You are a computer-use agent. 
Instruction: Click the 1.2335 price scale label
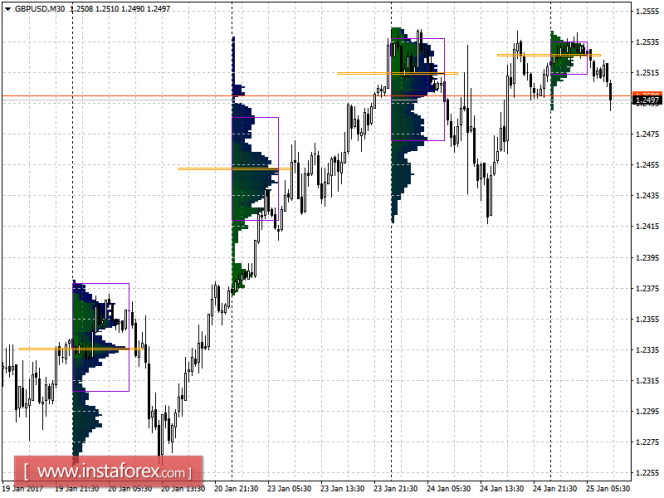point(648,350)
